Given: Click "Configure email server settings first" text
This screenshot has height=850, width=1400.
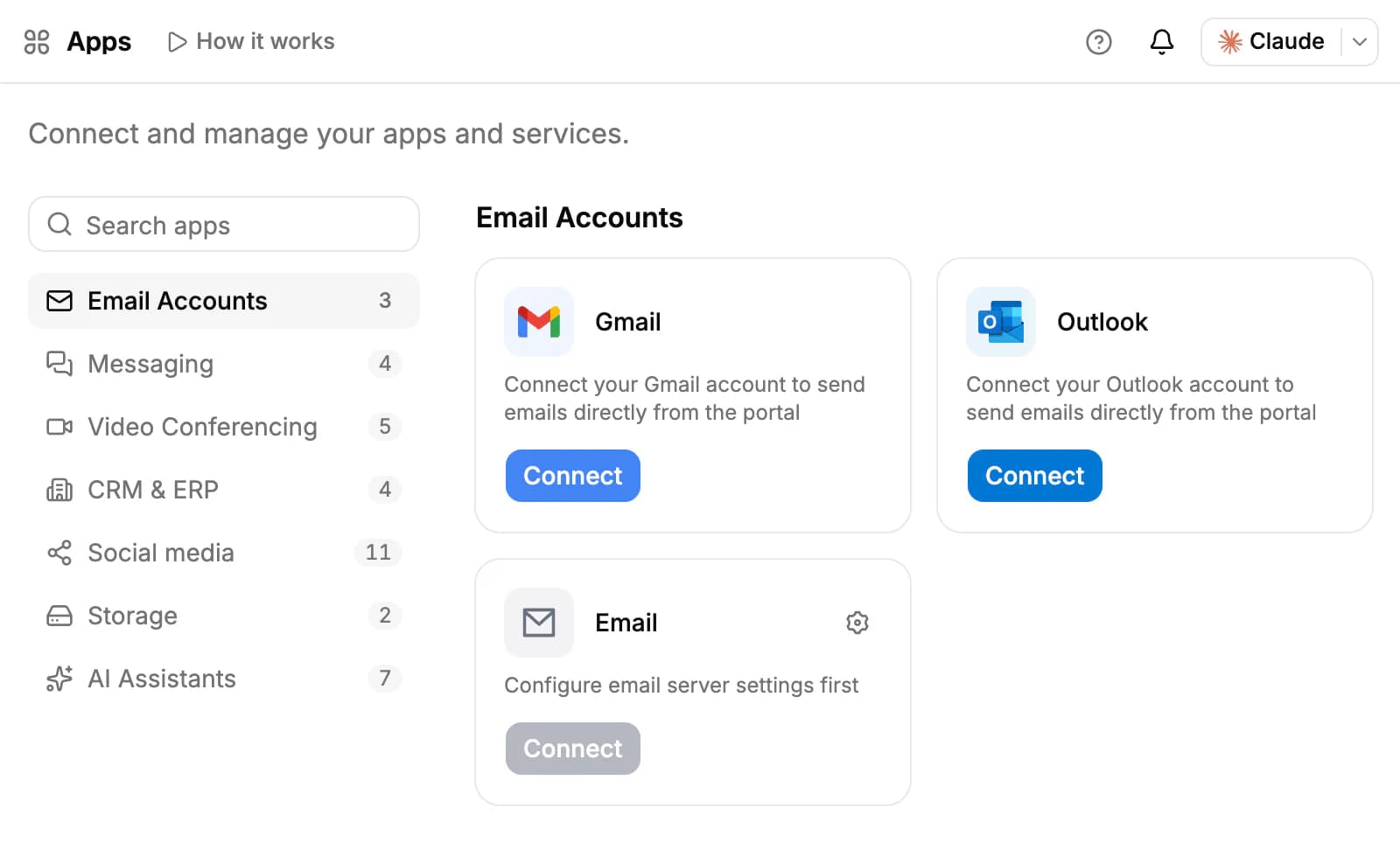Looking at the screenshot, I should click(682, 686).
